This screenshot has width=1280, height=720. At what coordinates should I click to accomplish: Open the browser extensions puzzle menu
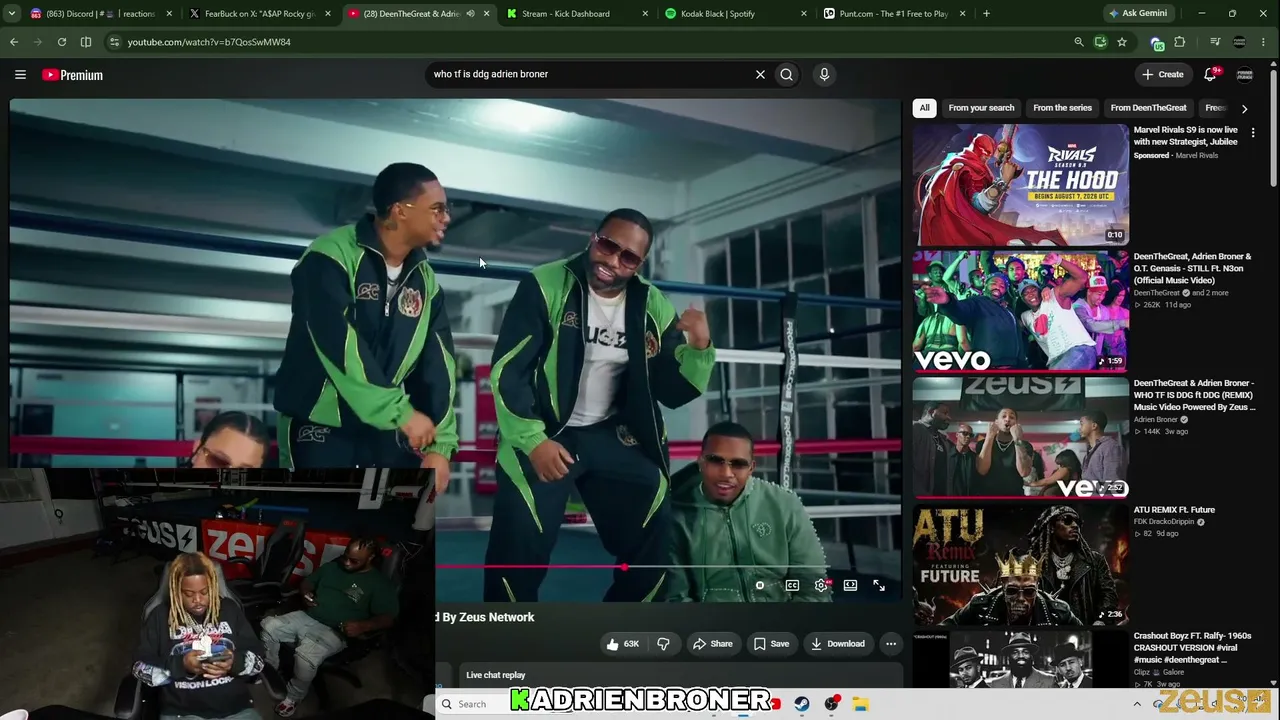pos(1180,42)
